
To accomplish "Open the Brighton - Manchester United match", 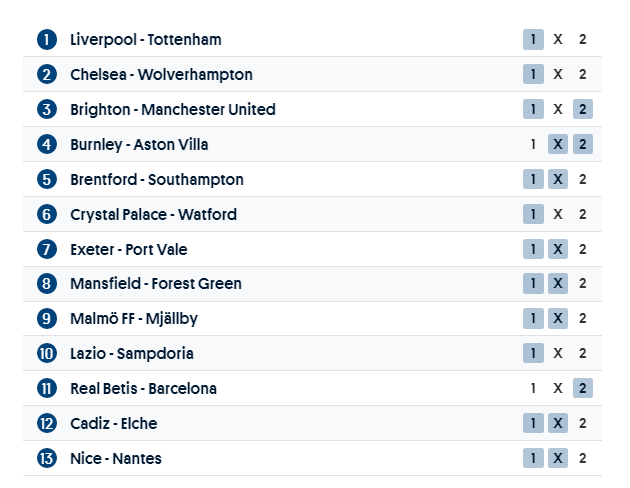I will 172,109.
